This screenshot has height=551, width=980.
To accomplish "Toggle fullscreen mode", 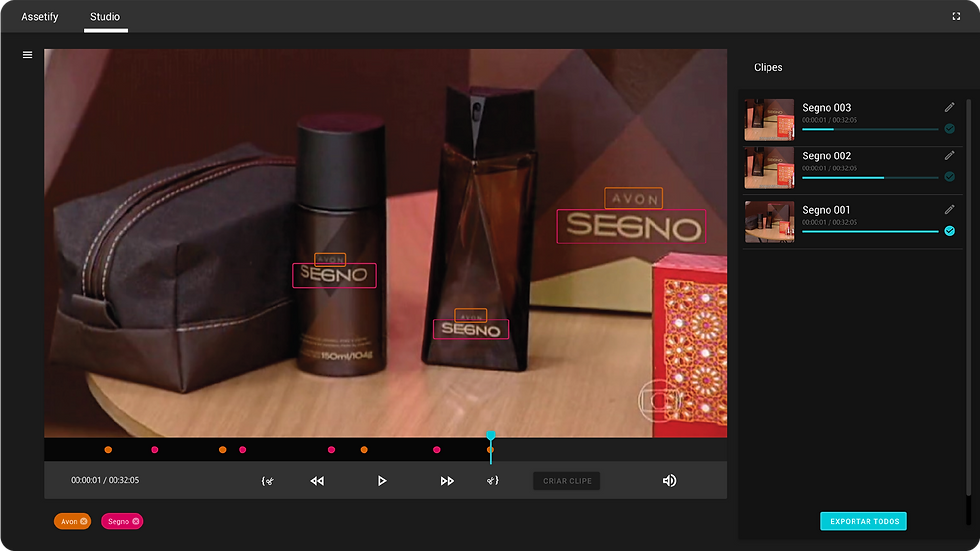I will (956, 16).
